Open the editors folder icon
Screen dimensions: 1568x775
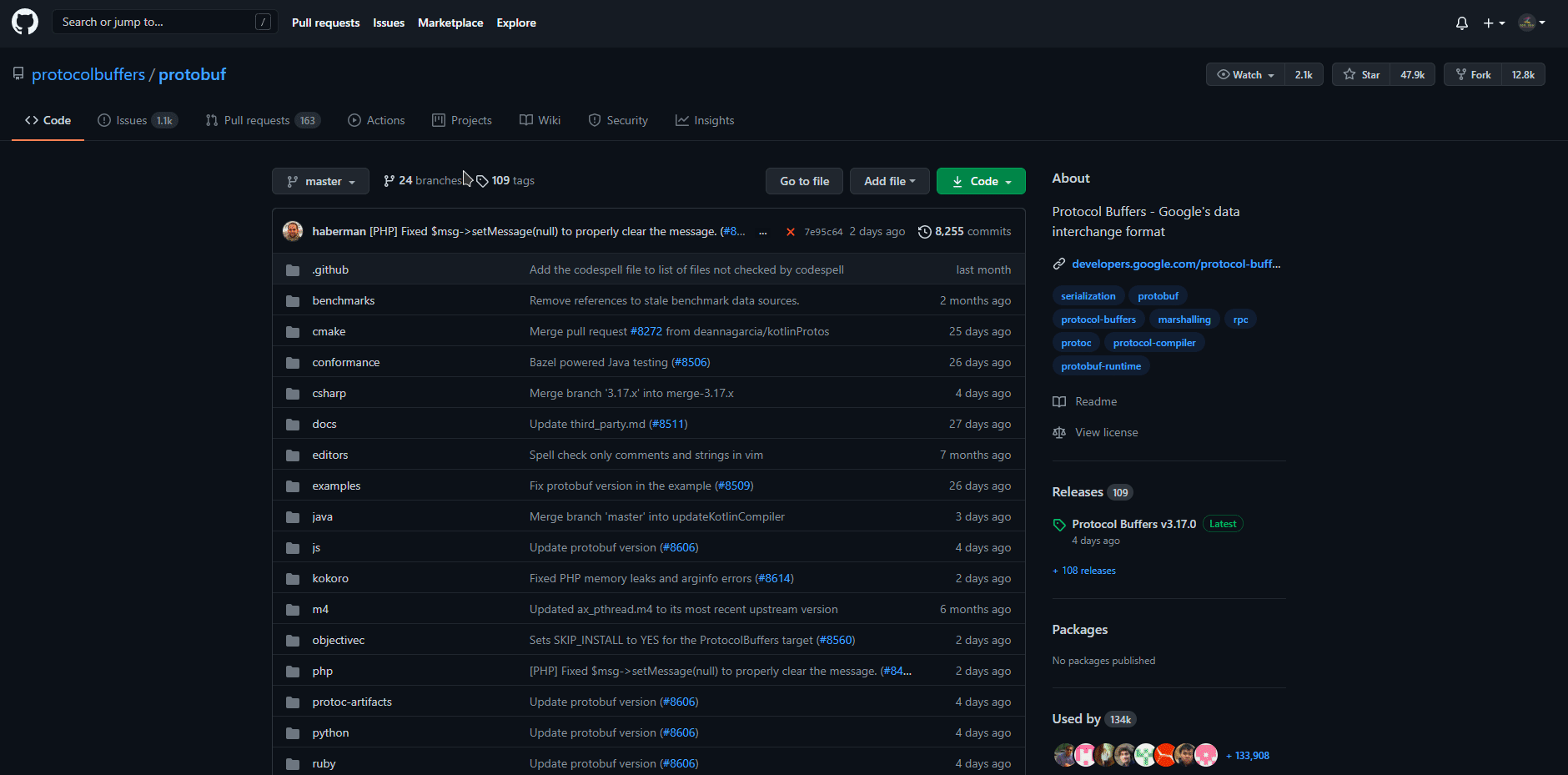point(293,455)
